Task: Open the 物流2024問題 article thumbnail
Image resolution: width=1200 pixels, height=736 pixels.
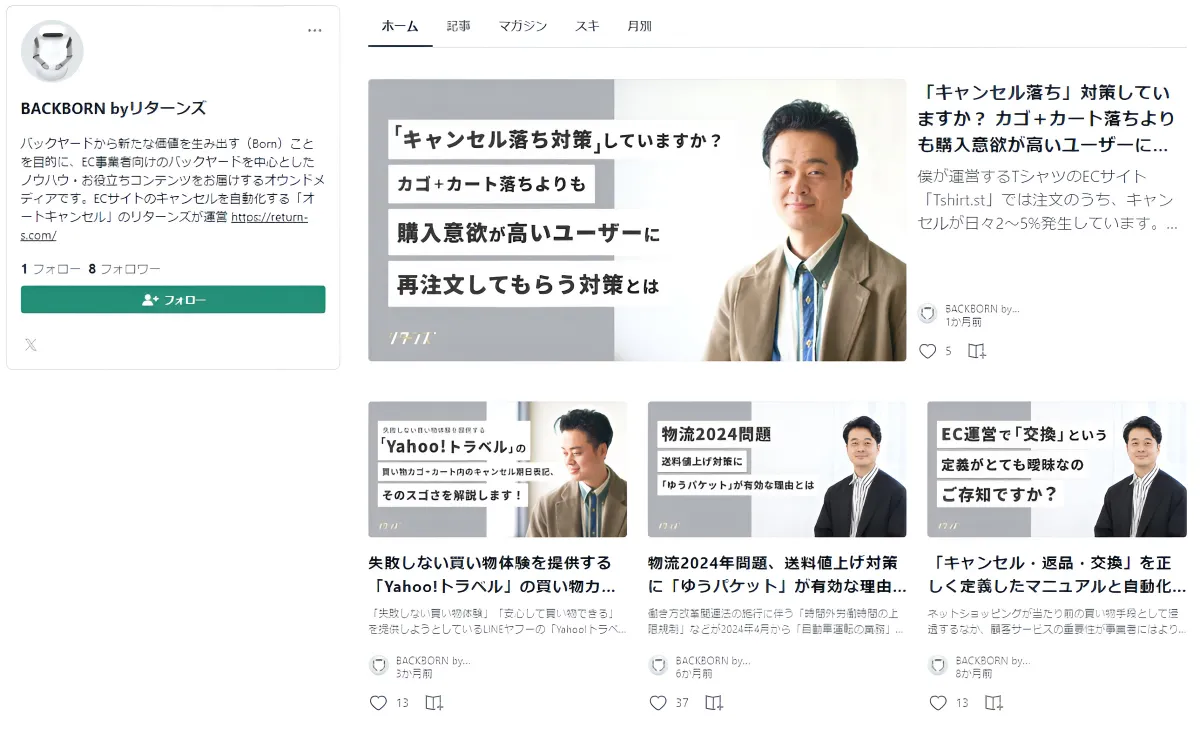Action: [777, 469]
